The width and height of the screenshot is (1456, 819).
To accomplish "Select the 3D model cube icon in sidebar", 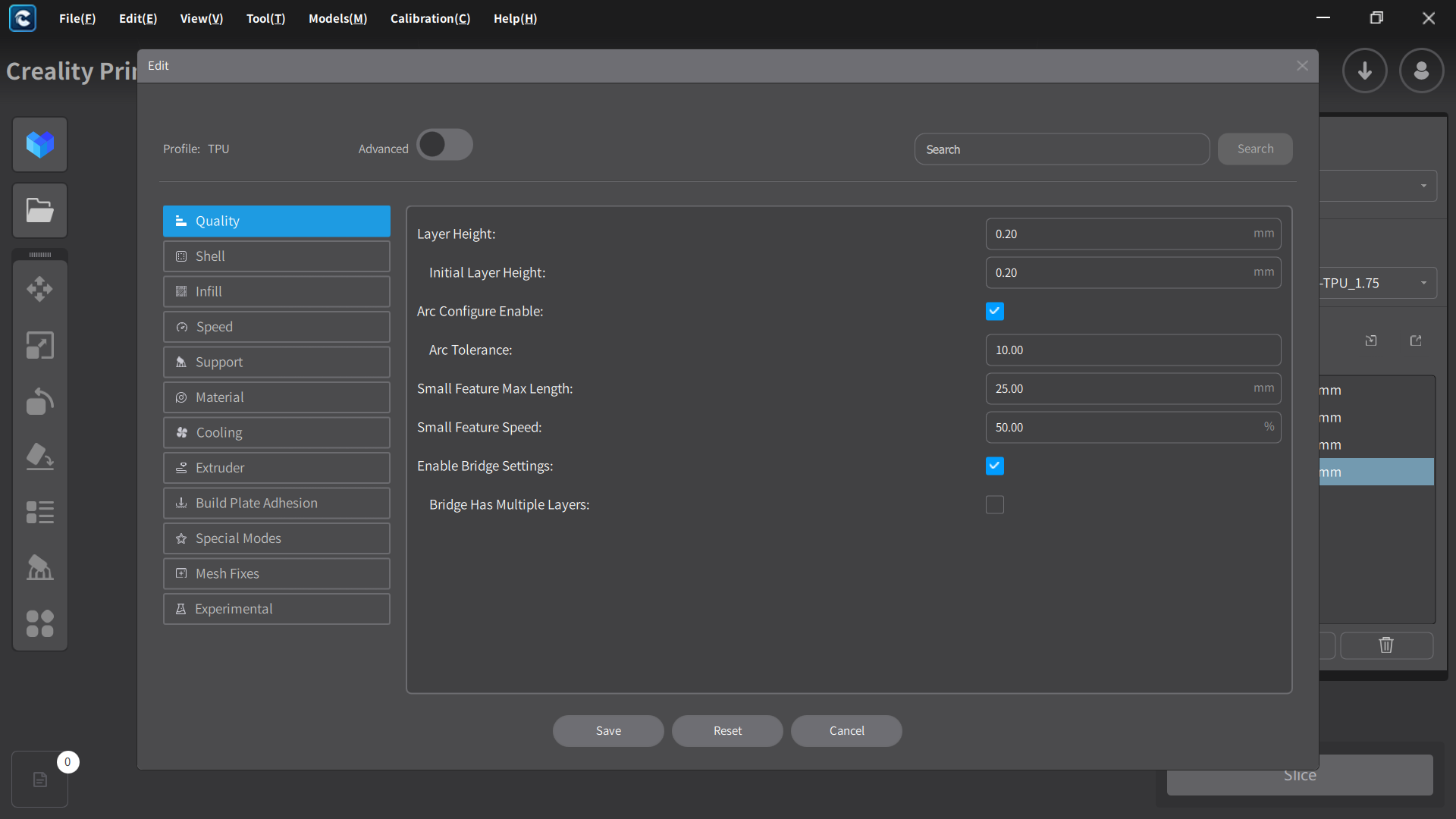I will click(40, 144).
